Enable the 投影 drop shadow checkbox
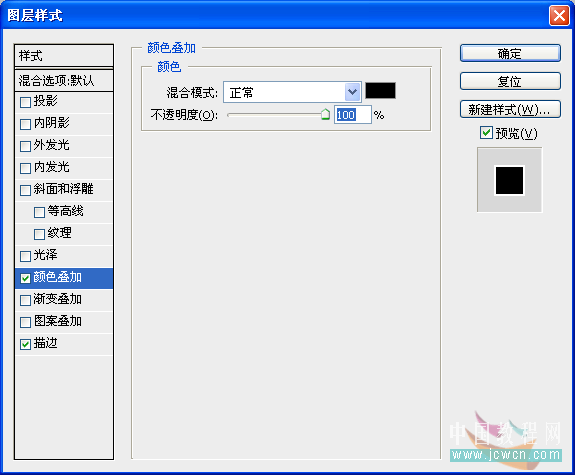Viewport: 575px width, 475px height. pyautogui.click(x=25, y=102)
